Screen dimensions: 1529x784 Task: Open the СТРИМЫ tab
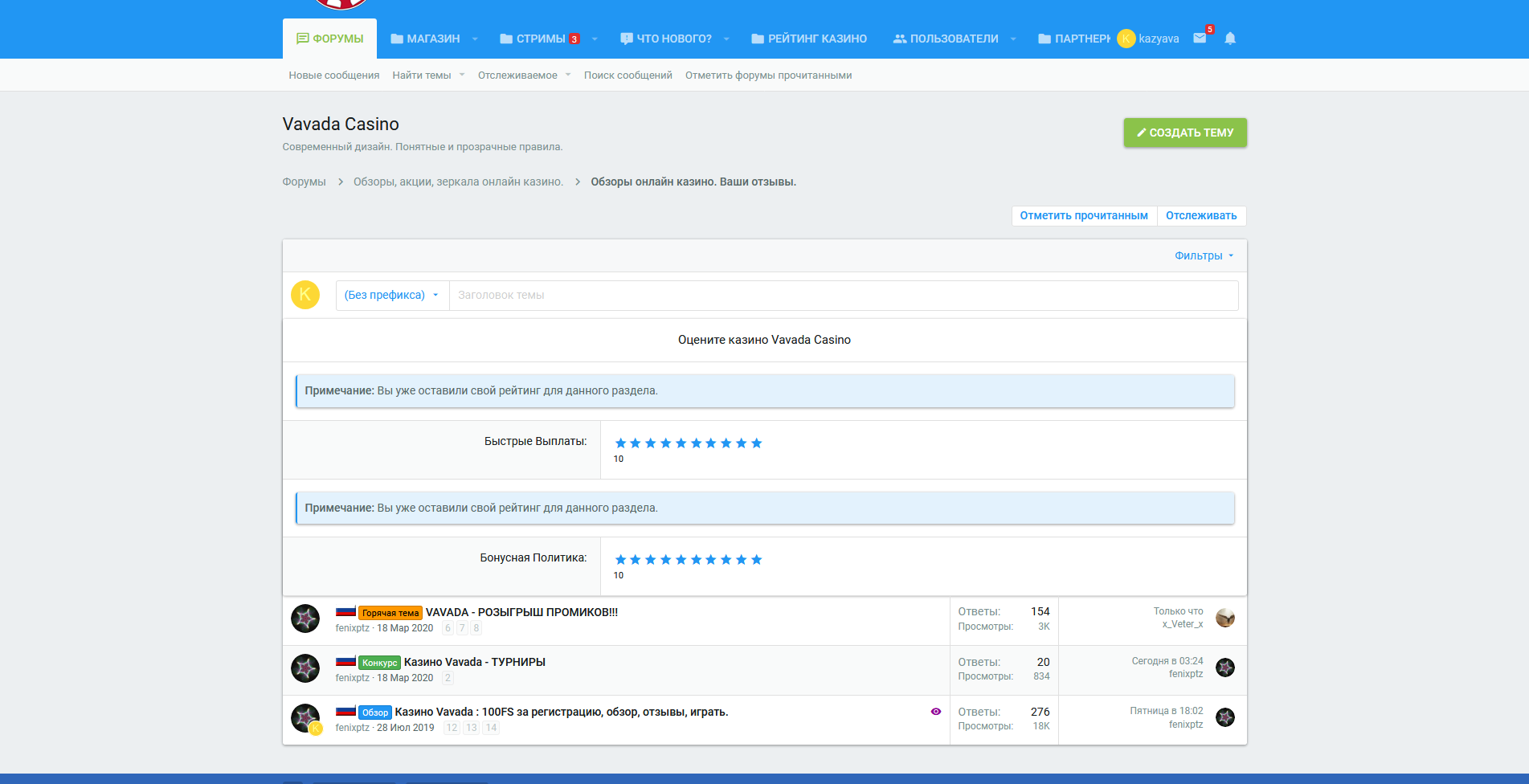540,39
